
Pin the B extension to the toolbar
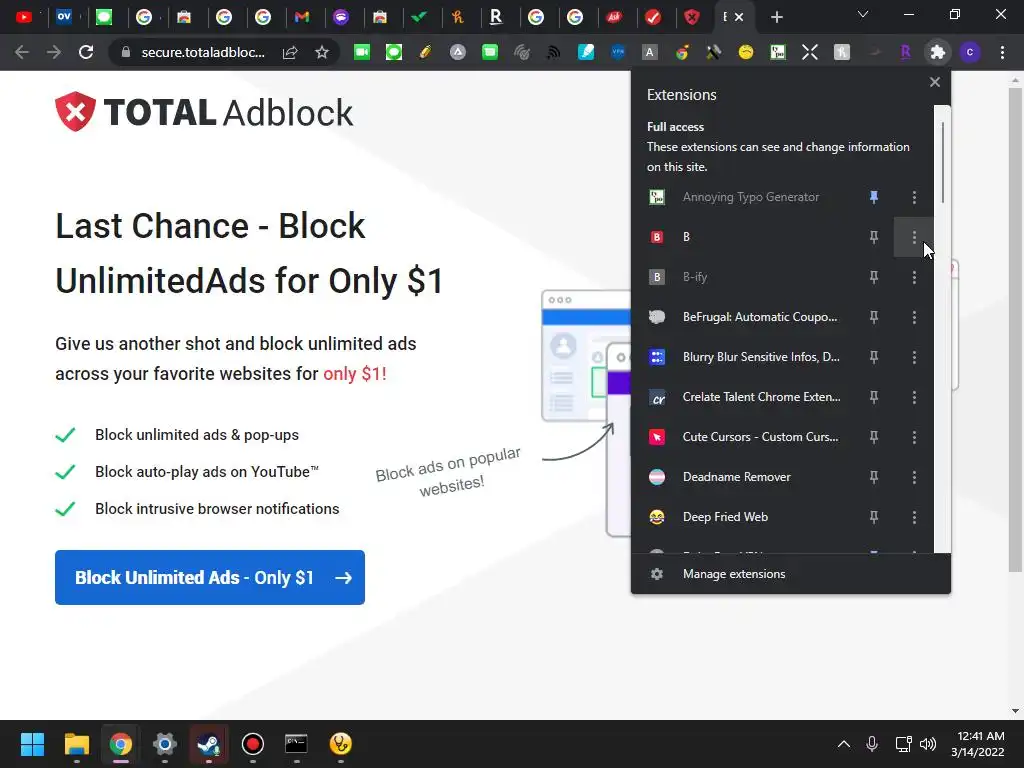coord(874,237)
